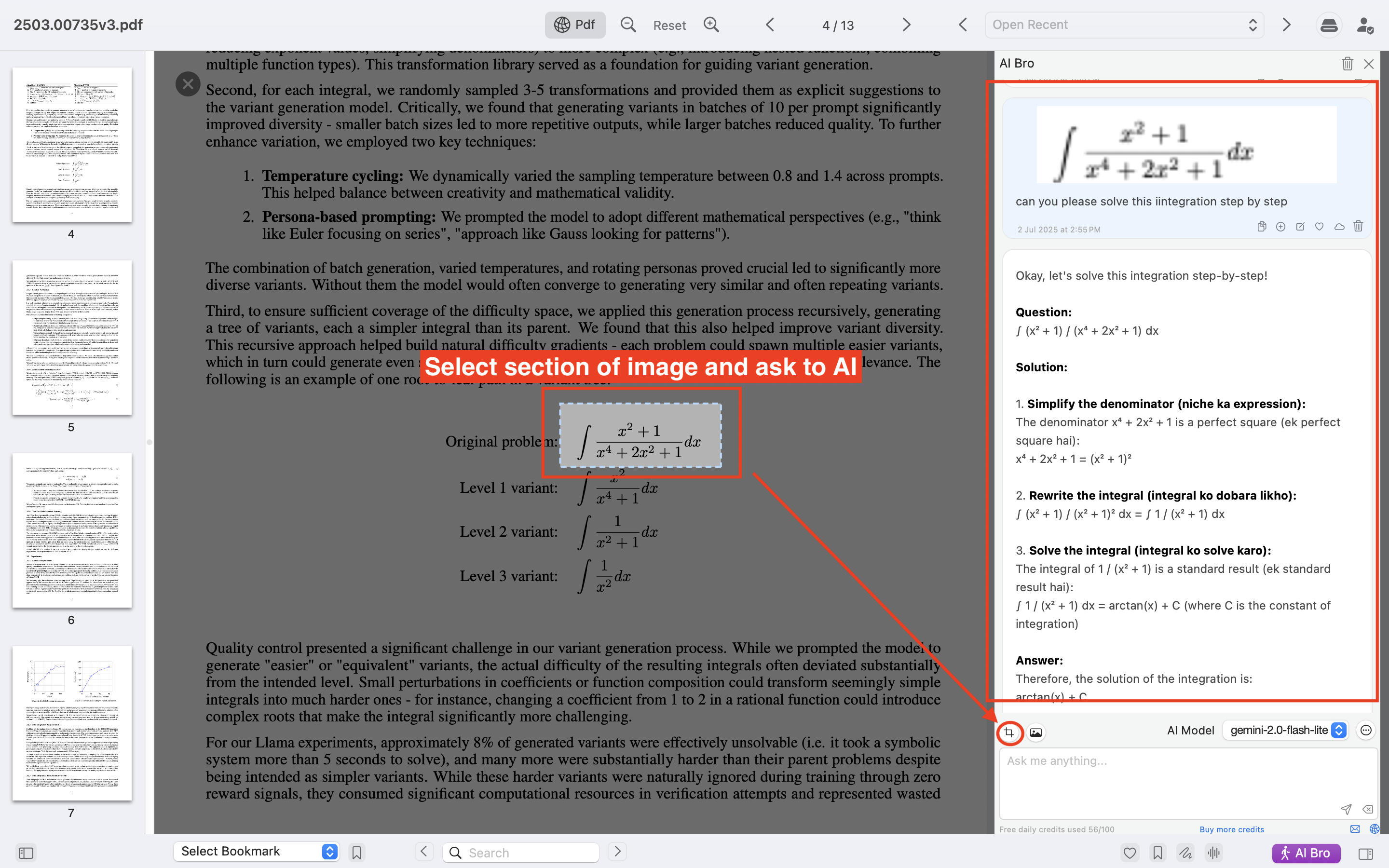
Task: Close the AI Bro panel
Action: pos(1369,64)
